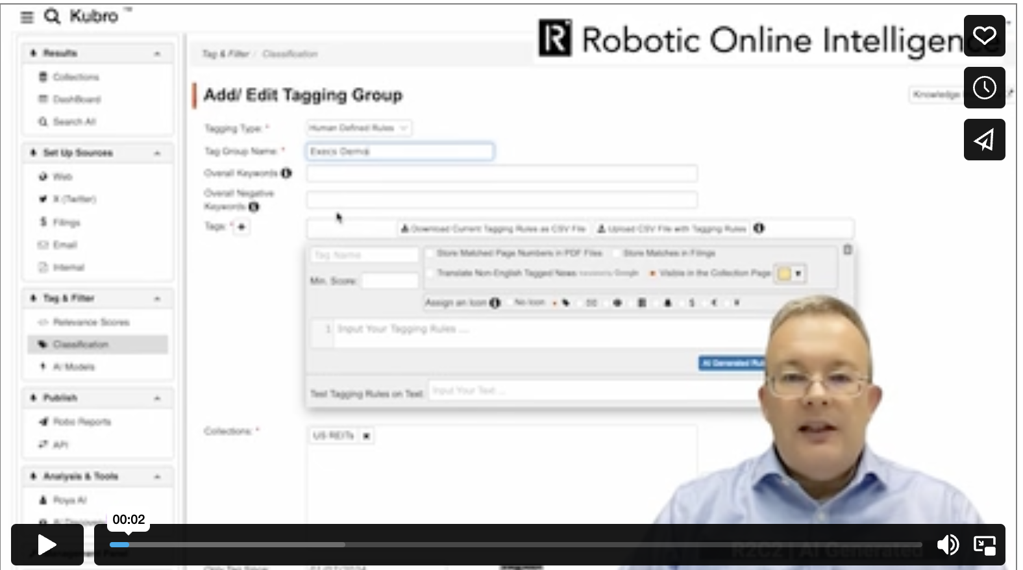1023x570 pixels.
Task: Click the Knowledge button at top right
Action: (x=936, y=95)
